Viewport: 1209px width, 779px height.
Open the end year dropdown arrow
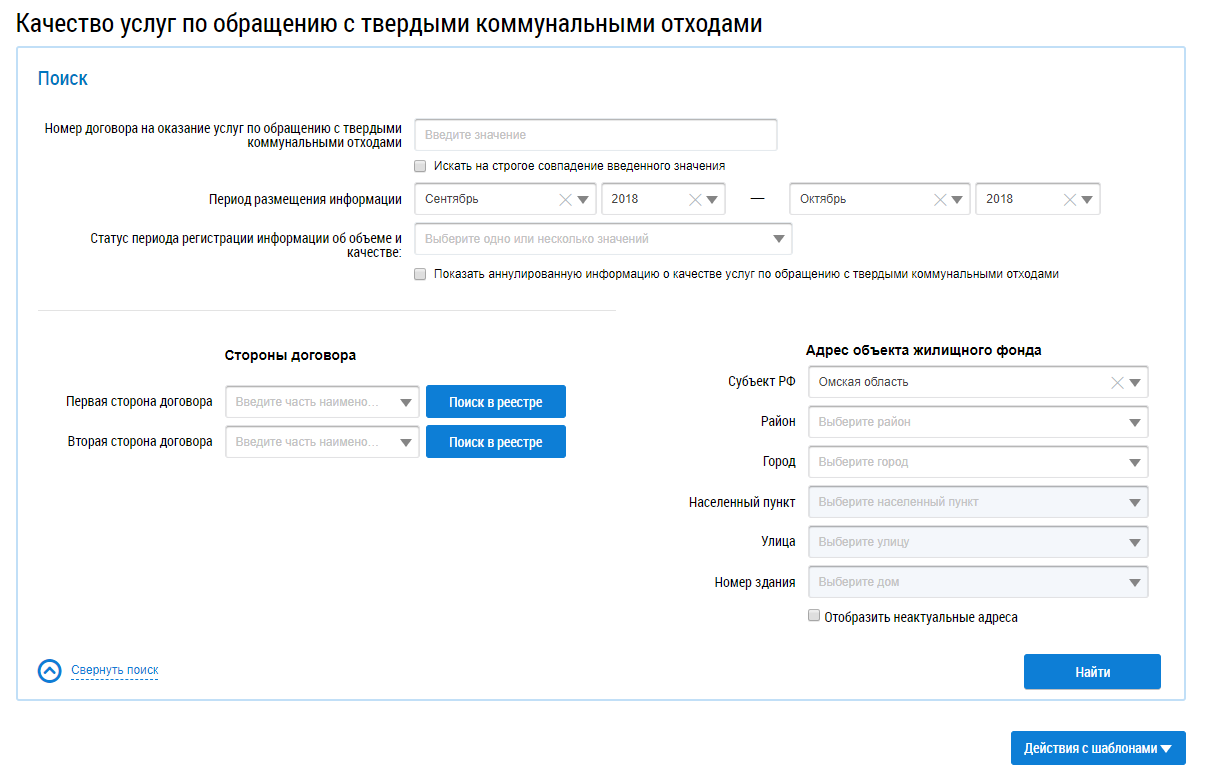[x=1088, y=199]
